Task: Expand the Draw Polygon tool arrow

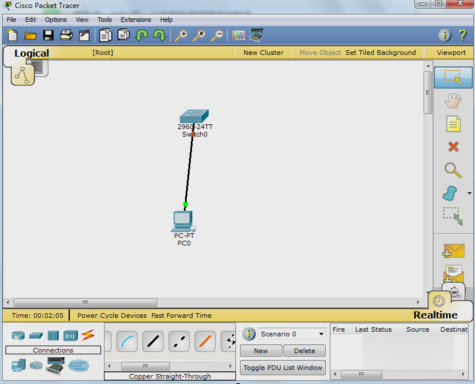Action: 469,193
